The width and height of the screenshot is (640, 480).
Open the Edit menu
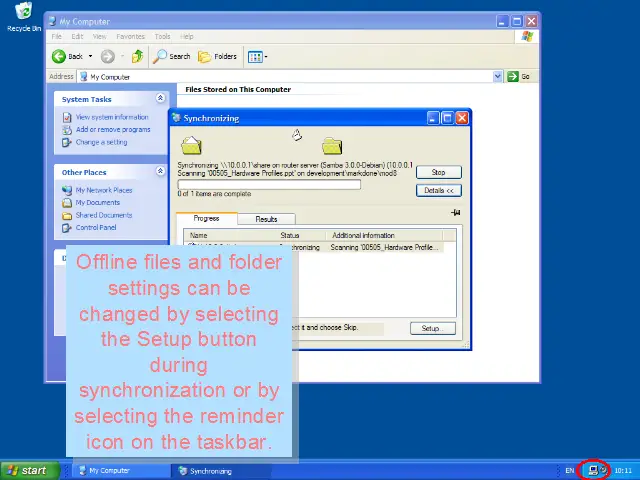click(x=77, y=36)
